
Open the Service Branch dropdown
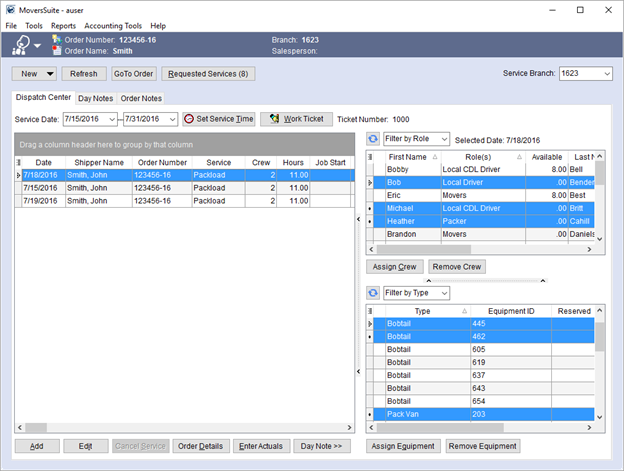click(x=606, y=73)
